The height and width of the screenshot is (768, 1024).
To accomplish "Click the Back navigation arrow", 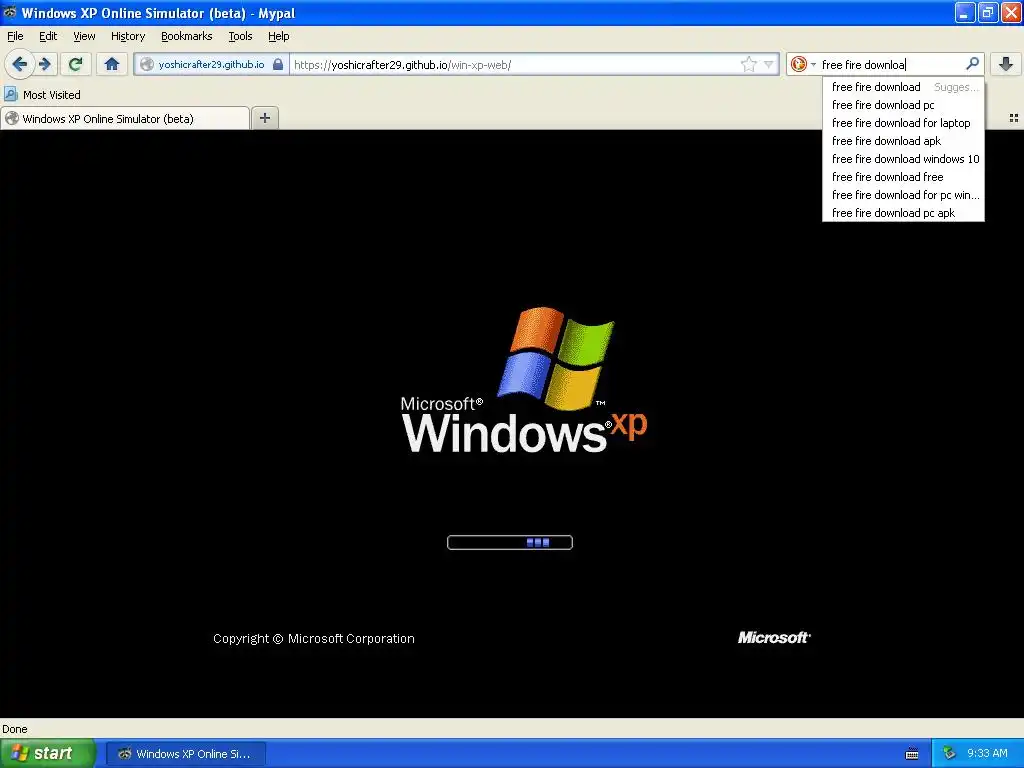I will click(19, 64).
